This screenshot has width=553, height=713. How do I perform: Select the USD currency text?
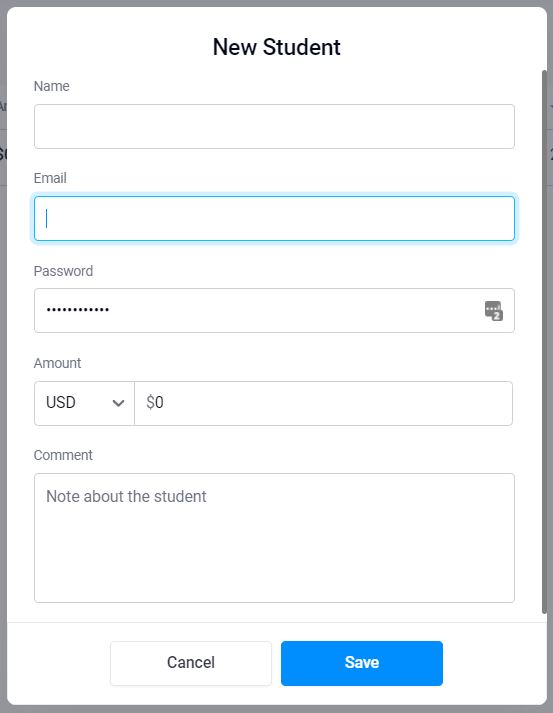tap(60, 402)
